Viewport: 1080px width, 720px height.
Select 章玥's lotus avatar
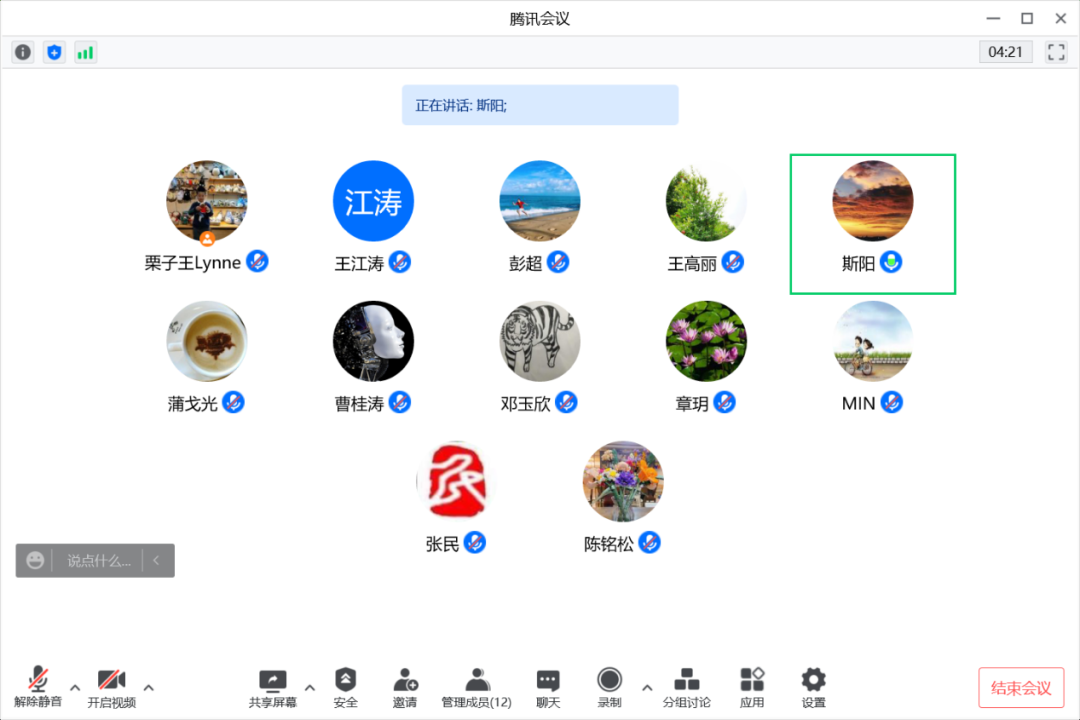click(x=706, y=341)
